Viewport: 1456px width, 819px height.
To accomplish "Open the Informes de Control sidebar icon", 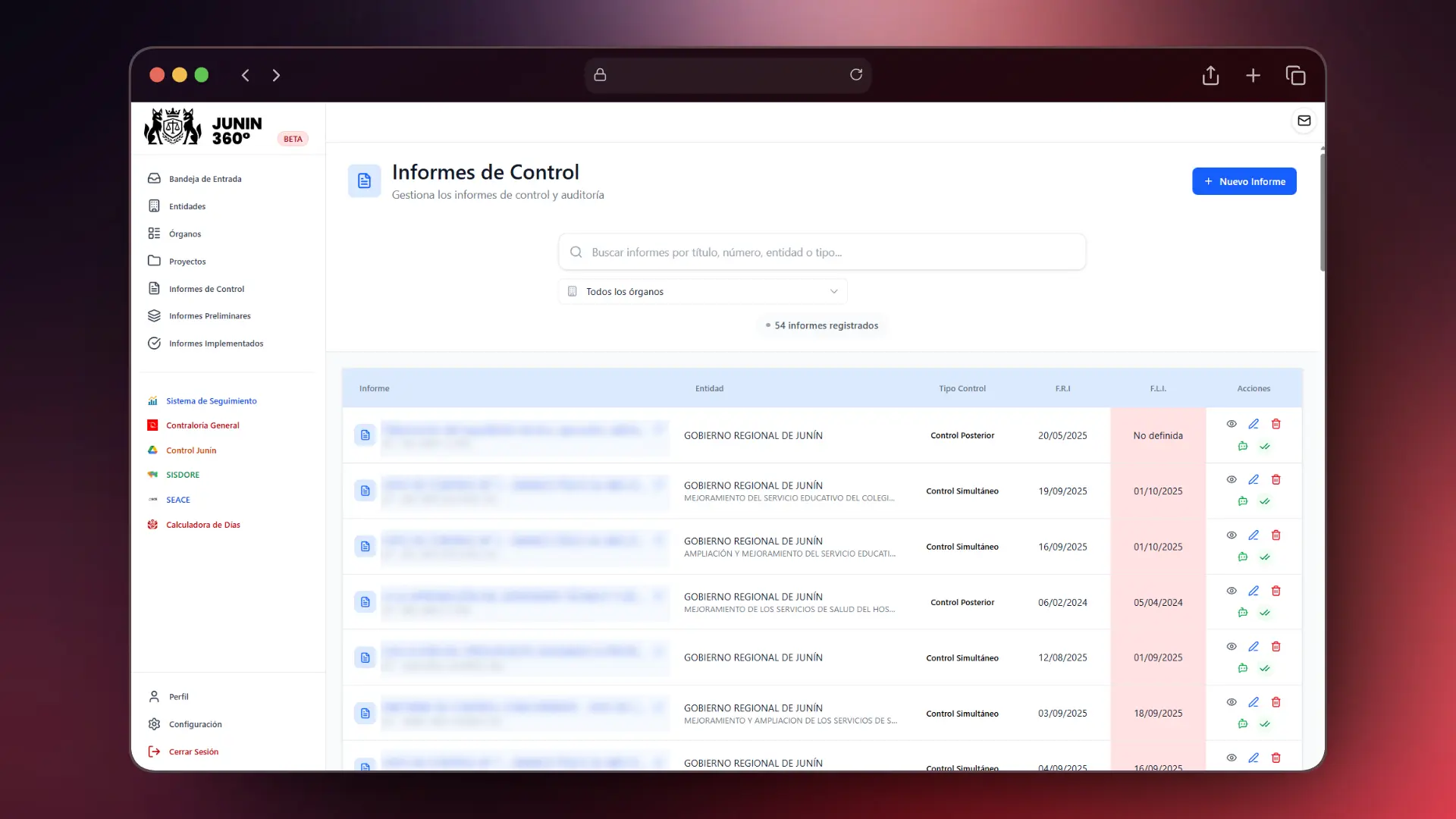I will pos(154,288).
